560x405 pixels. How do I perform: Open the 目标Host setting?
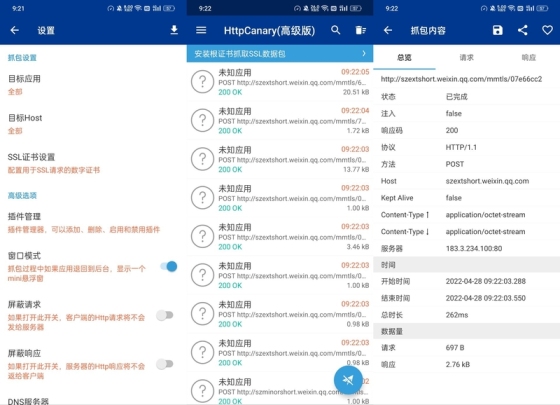point(93,124)
